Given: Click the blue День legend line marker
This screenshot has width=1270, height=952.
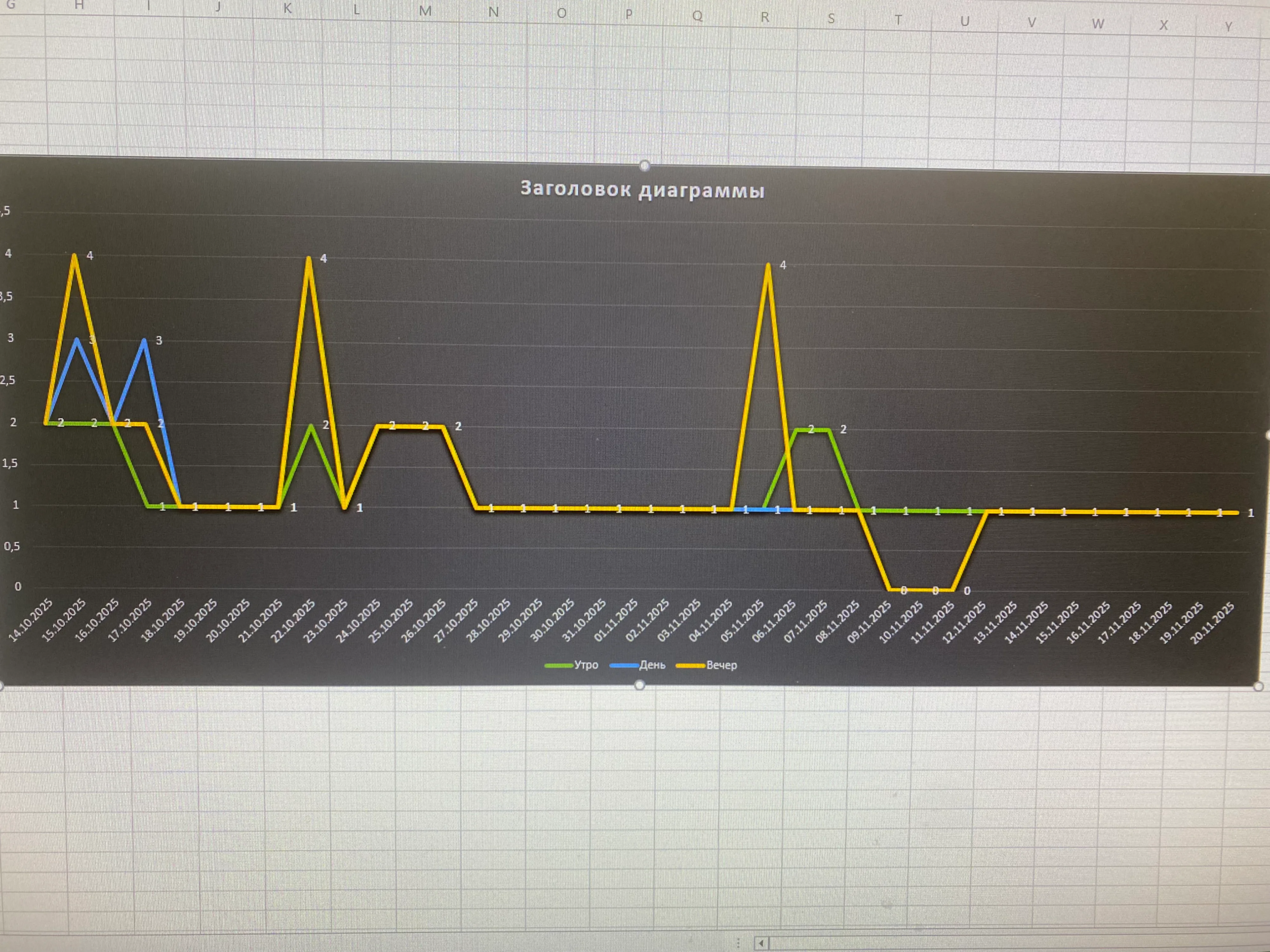Looking at the screenshot, I should [x=624, y=666].
